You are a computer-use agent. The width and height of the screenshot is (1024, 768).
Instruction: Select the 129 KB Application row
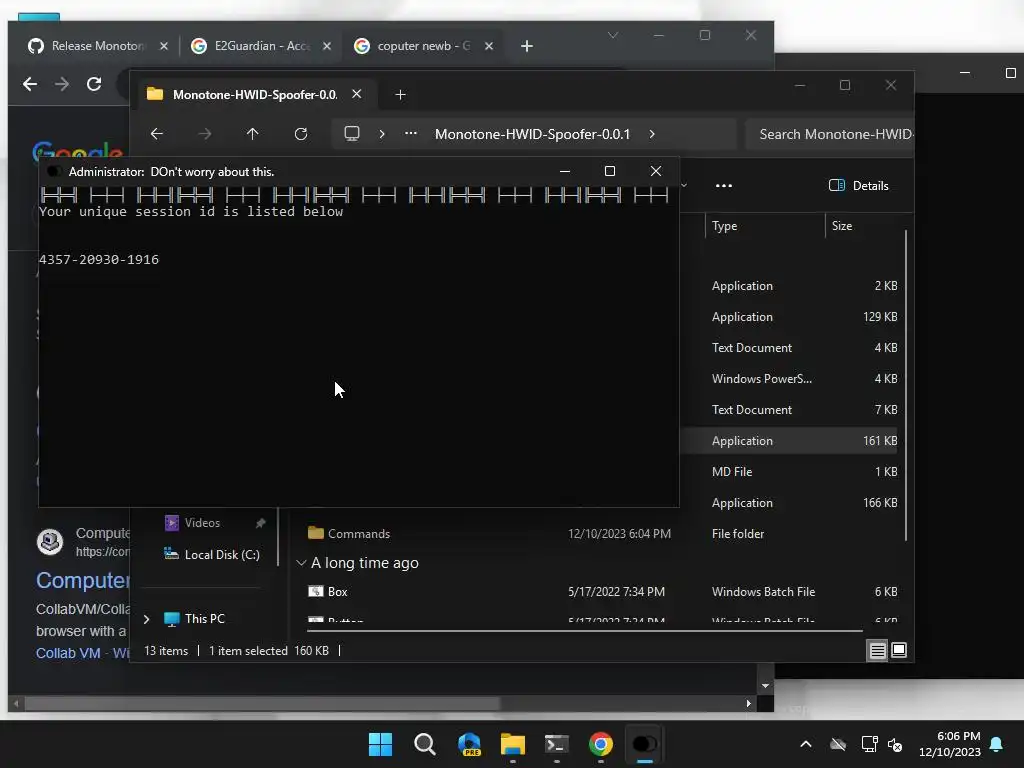[789, 317]
